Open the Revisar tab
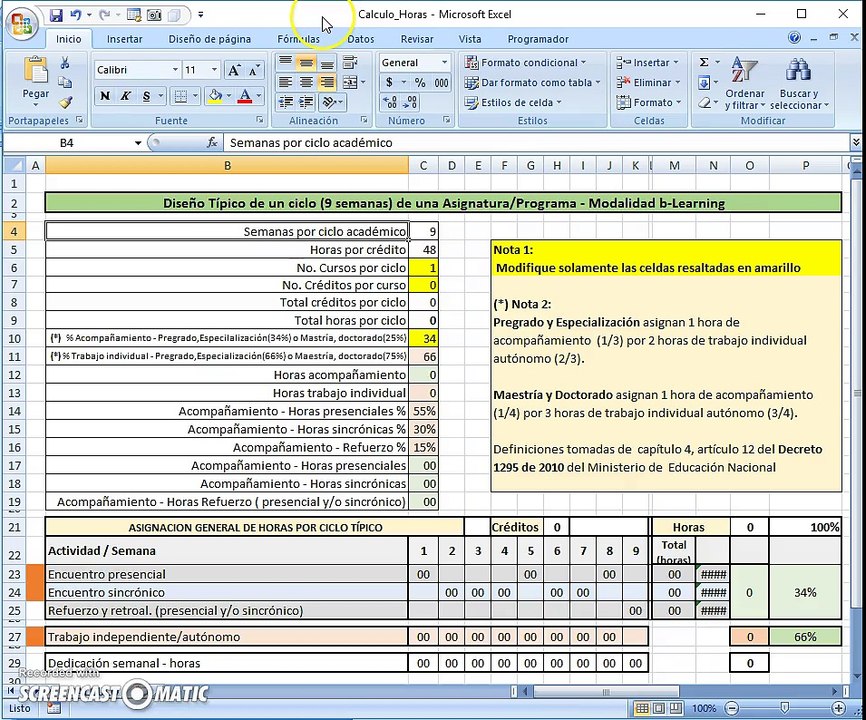Viewport: 866px width, 720px height. click(x=417, y=39)
